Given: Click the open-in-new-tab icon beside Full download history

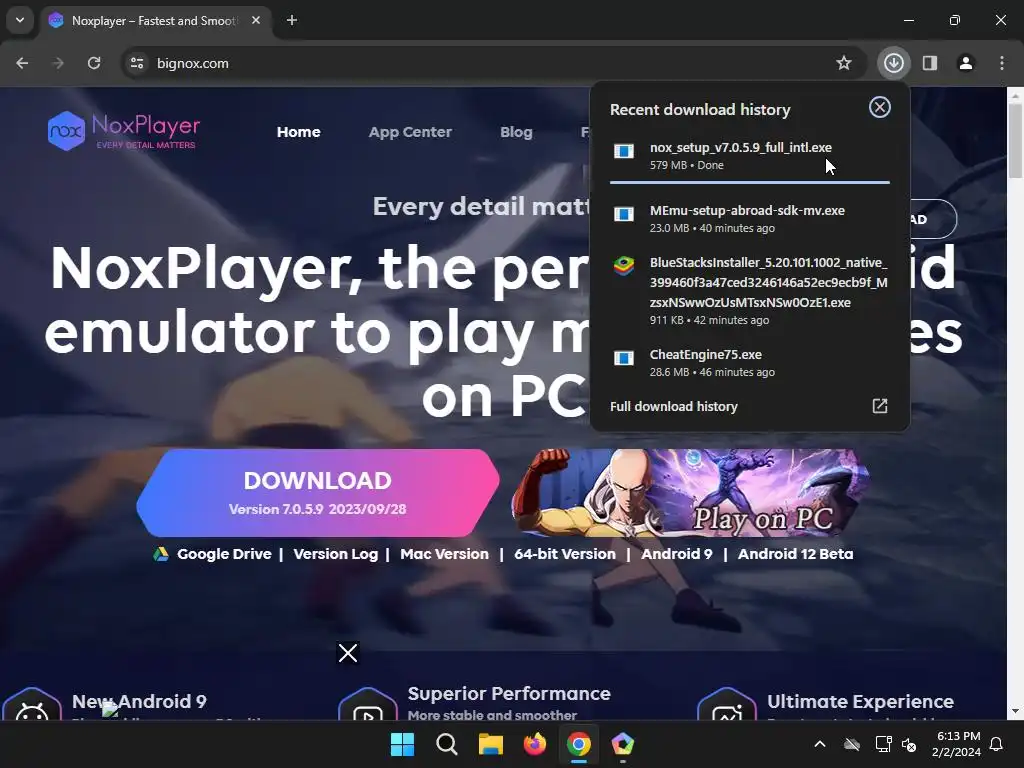Looking at the screenshot, I should 880,406.
